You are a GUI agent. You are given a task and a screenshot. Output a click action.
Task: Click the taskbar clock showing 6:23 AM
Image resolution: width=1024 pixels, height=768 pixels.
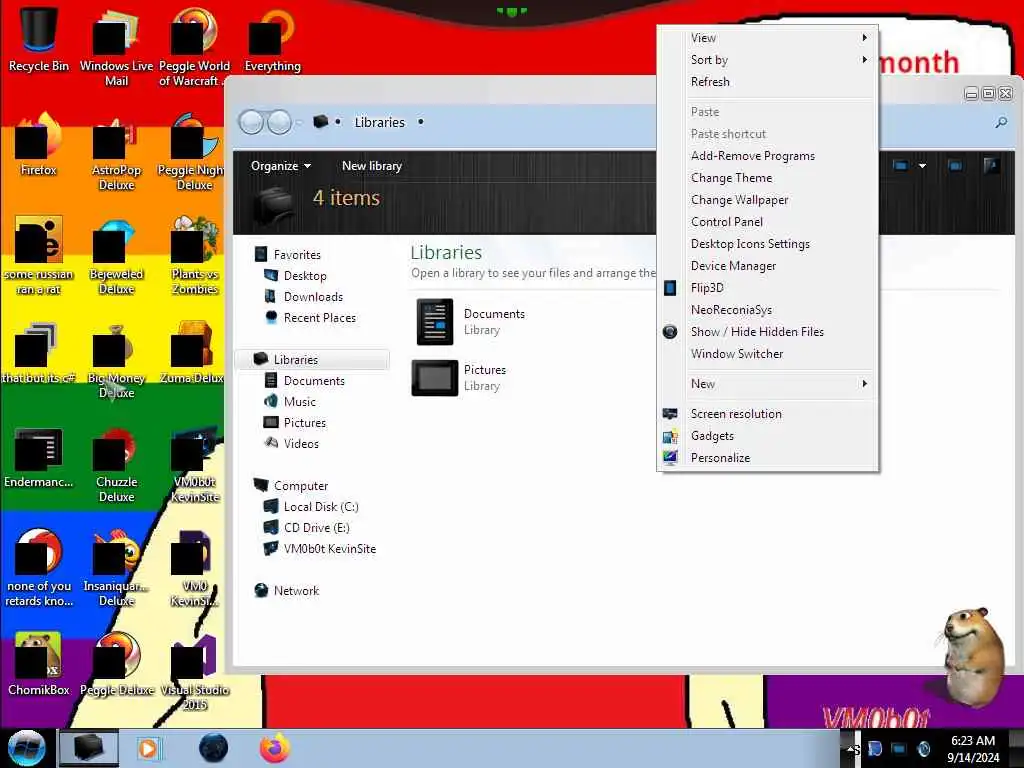tap(973, 749)
